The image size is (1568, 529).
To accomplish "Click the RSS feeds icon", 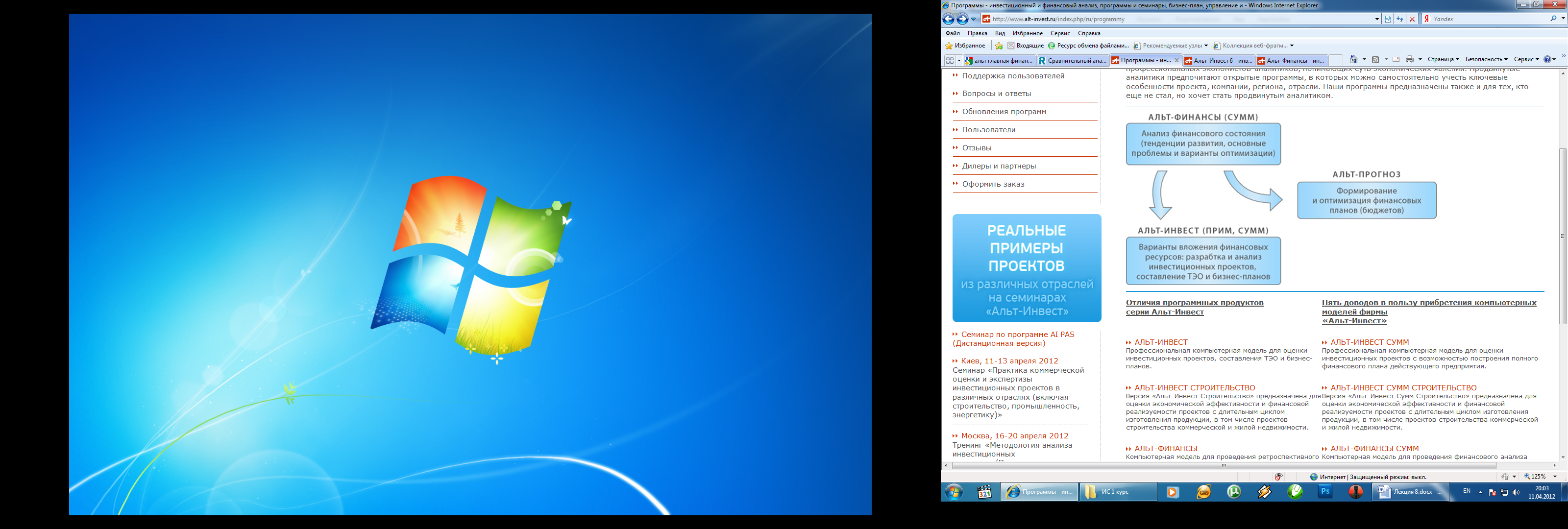I will point(1375,60).
